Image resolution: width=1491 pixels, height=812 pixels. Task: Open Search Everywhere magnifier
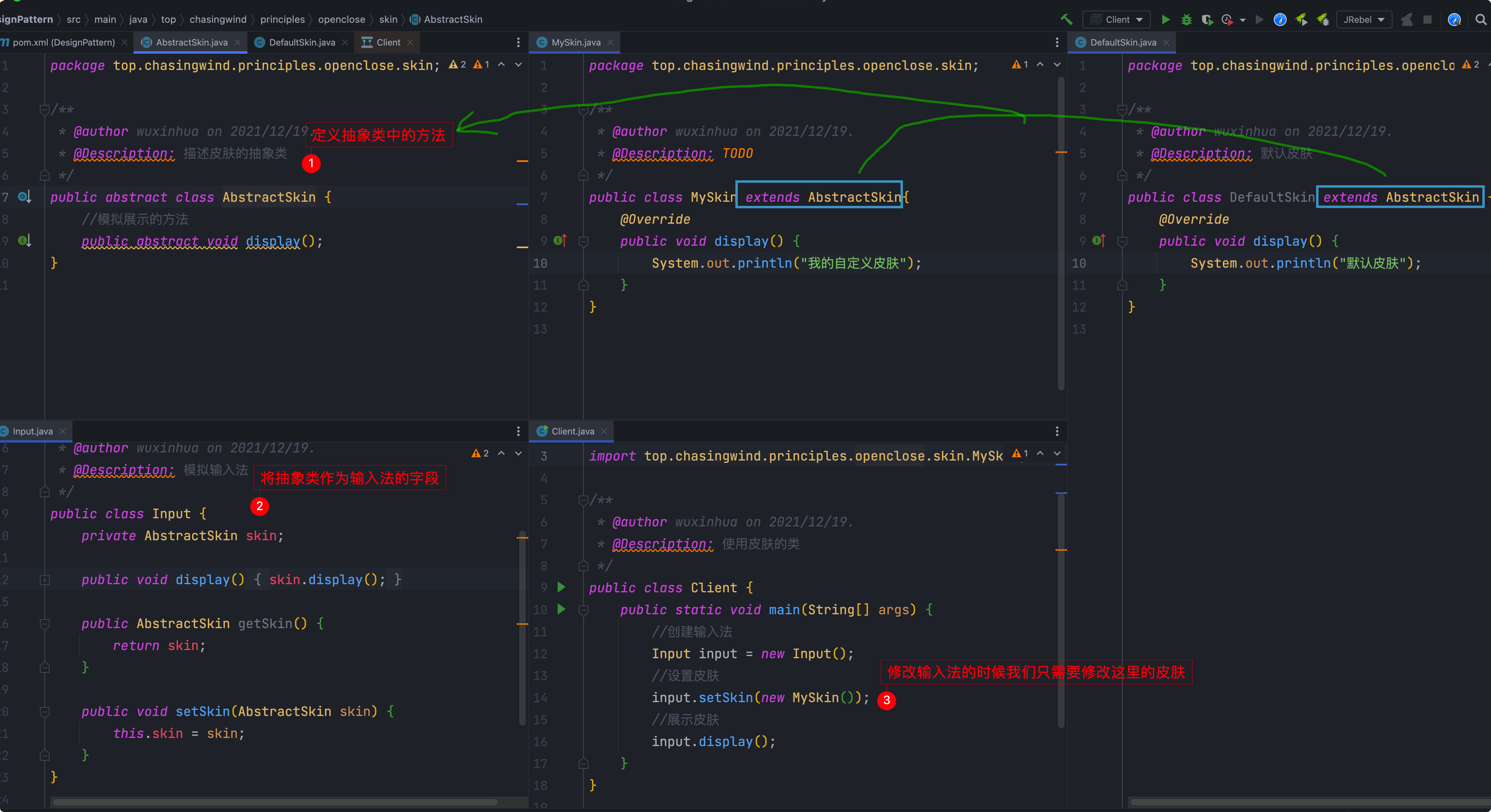pyautogui.click(x=1481, y=20)
